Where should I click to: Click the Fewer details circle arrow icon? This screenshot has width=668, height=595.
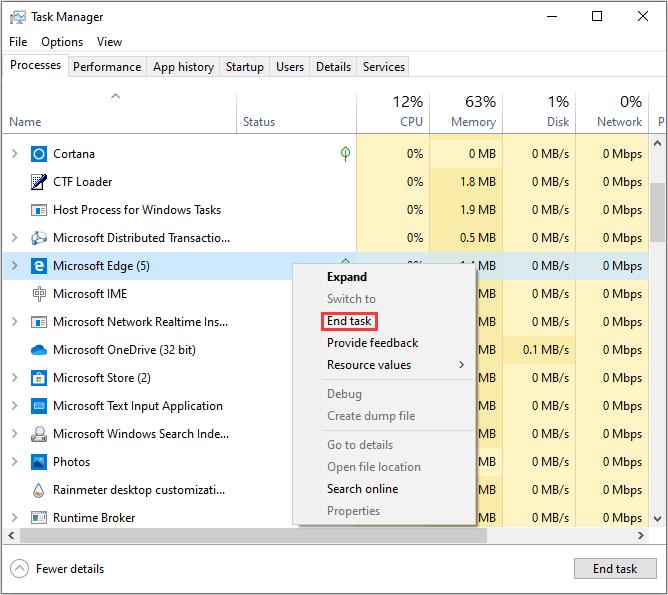[x=19, y=569]
